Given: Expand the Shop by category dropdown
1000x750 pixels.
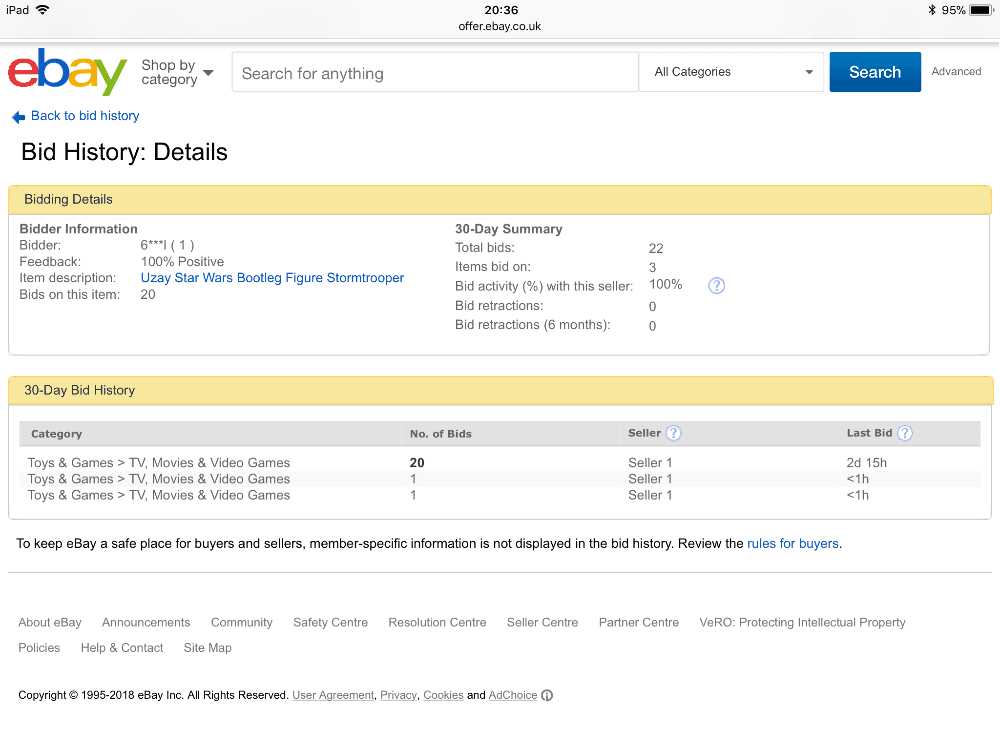Looking at the screenshot, I should [x=178, y=72].
